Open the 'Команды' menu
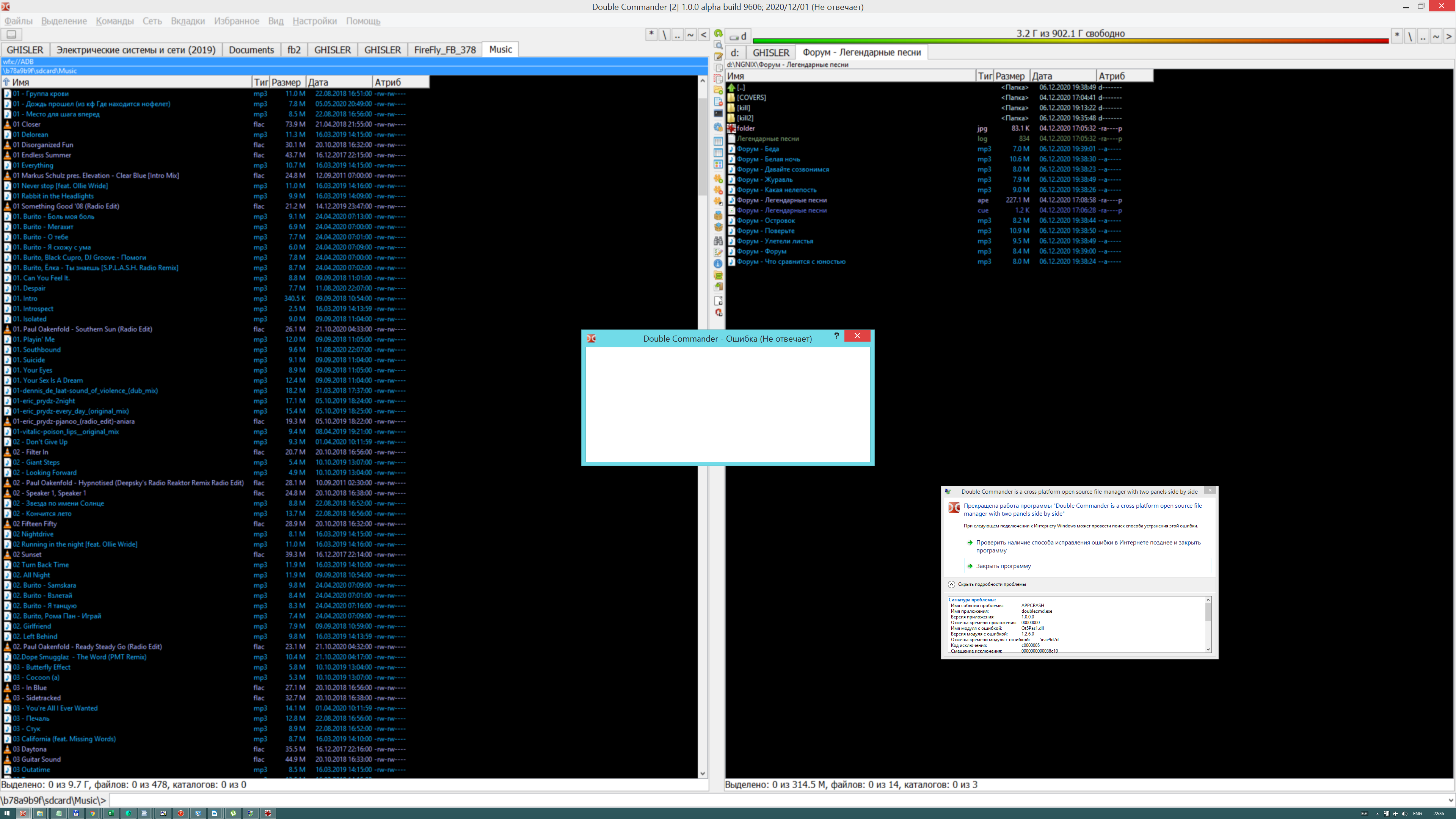1456x819 pixels. click(115, 21)
